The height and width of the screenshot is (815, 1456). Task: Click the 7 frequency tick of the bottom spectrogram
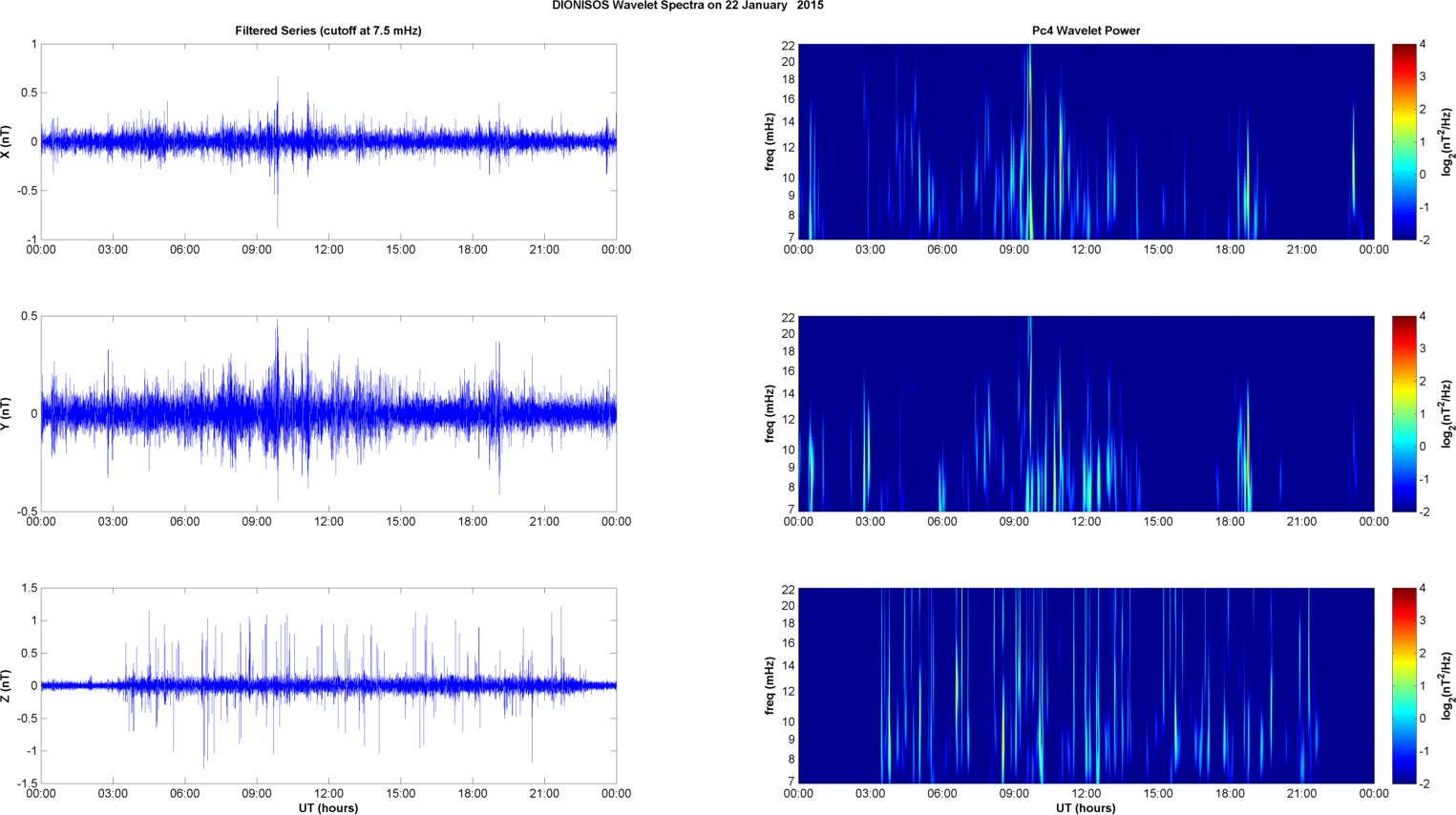coord(791,781)
